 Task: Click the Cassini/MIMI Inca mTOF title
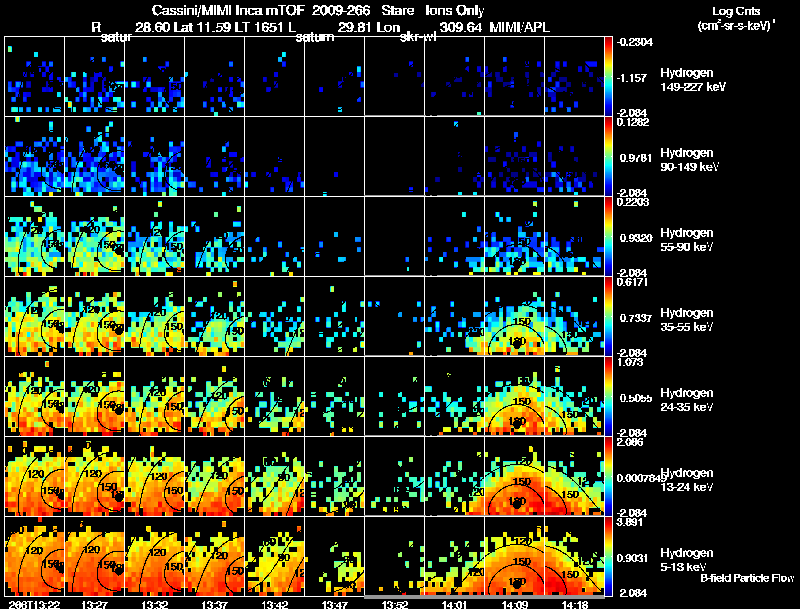(228, 11)
